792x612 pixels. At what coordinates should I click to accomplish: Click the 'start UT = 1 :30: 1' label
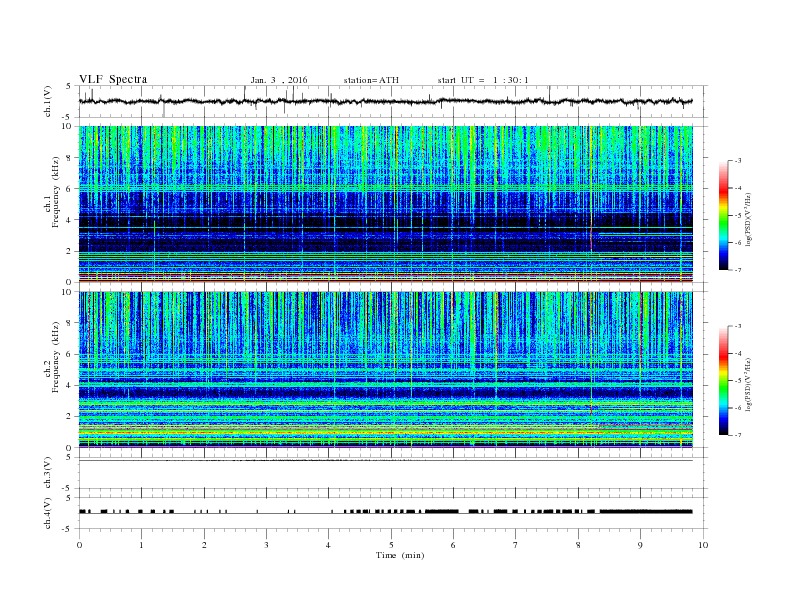point(483,80)
